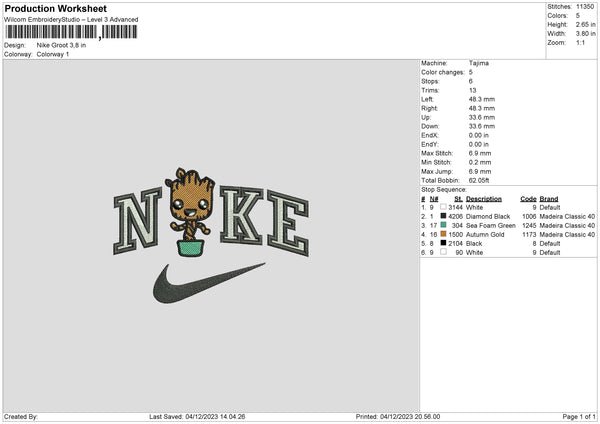This screenshot has width=600, height=424.
Task: Click the 'Max Jump:' label
Action: [437, 171]
